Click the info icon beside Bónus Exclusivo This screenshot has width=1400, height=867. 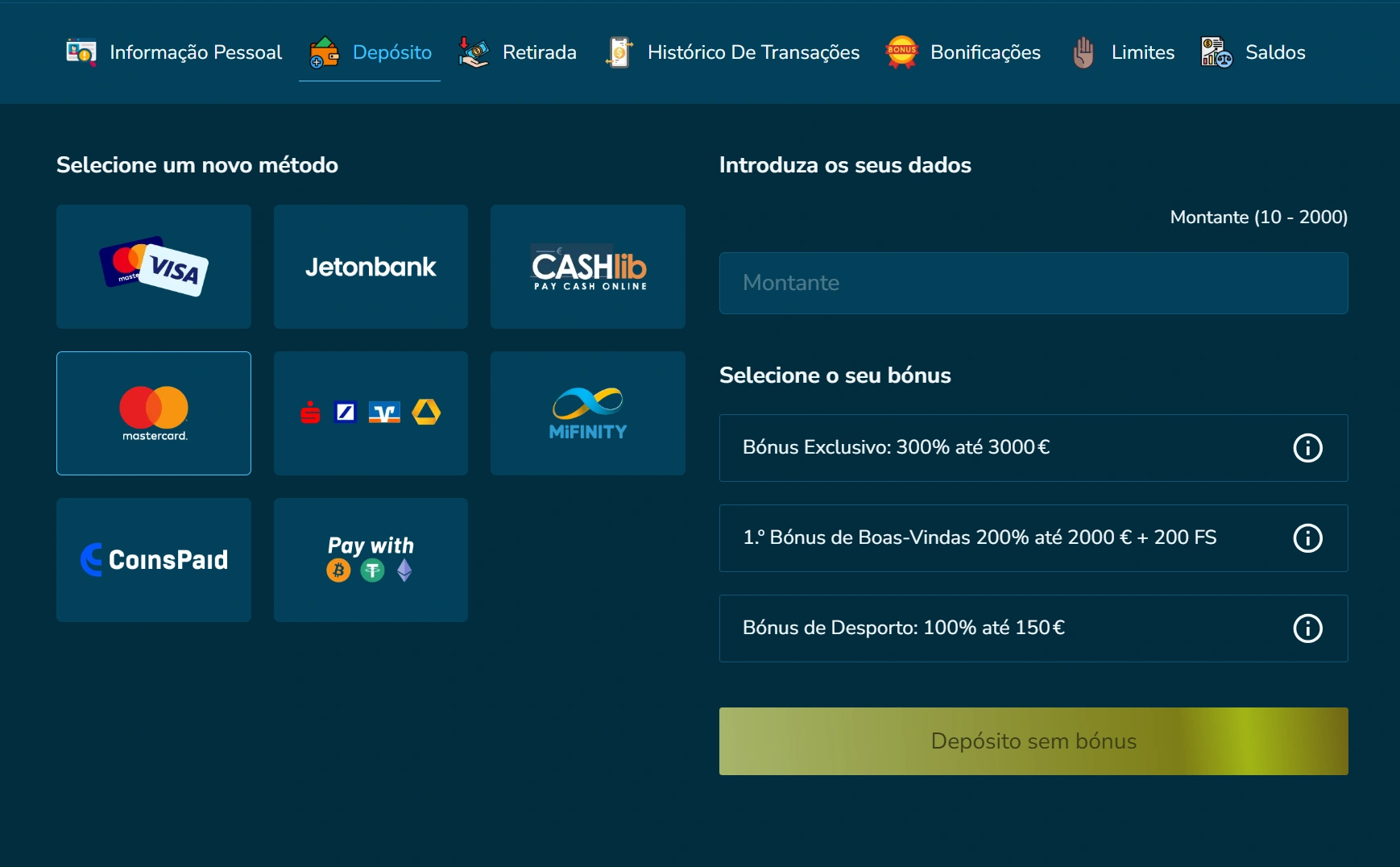pyautogui.click(x=1307, y=449)
